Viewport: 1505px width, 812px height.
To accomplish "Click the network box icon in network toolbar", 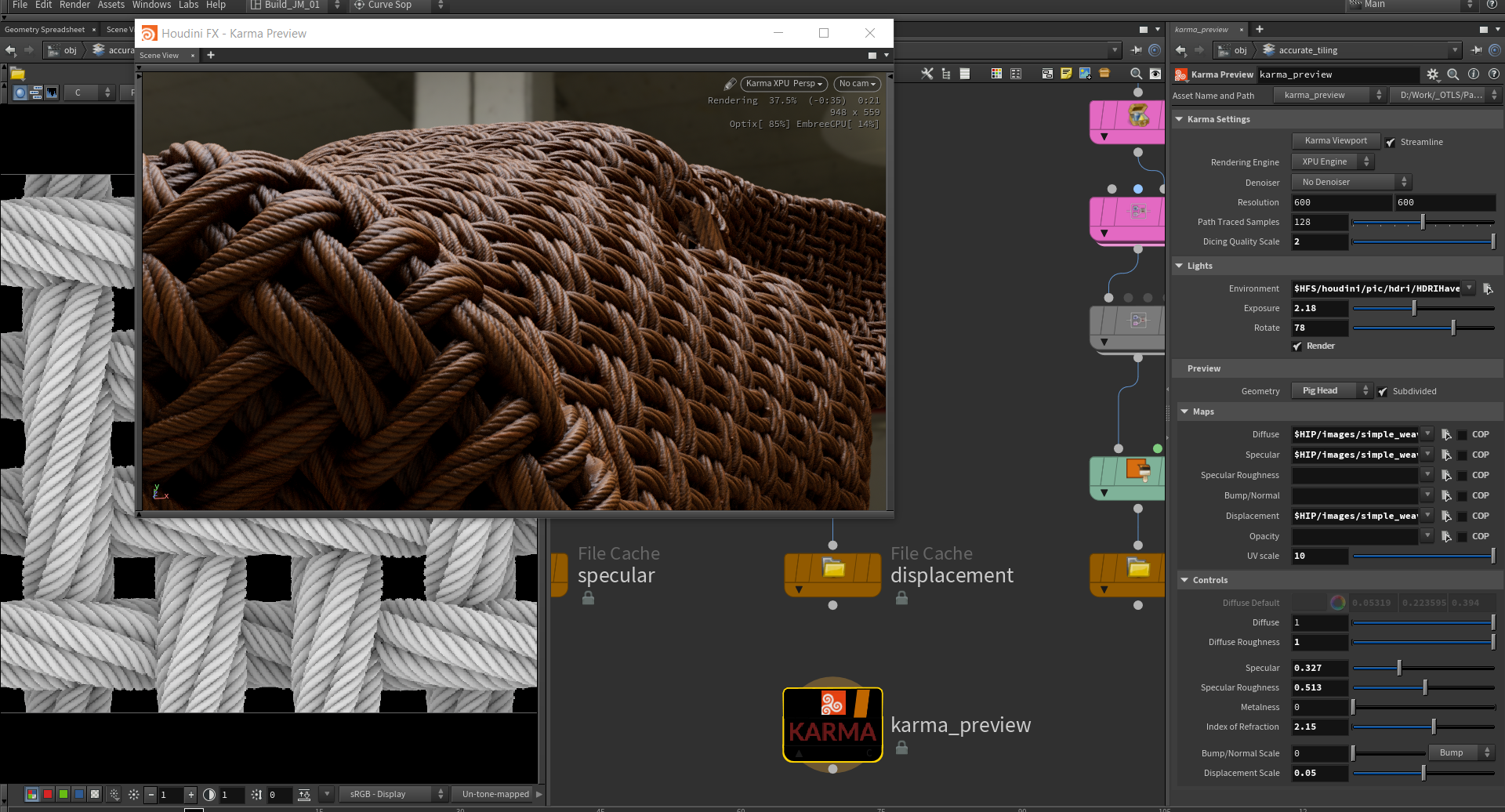I will tap(1047, 74).
